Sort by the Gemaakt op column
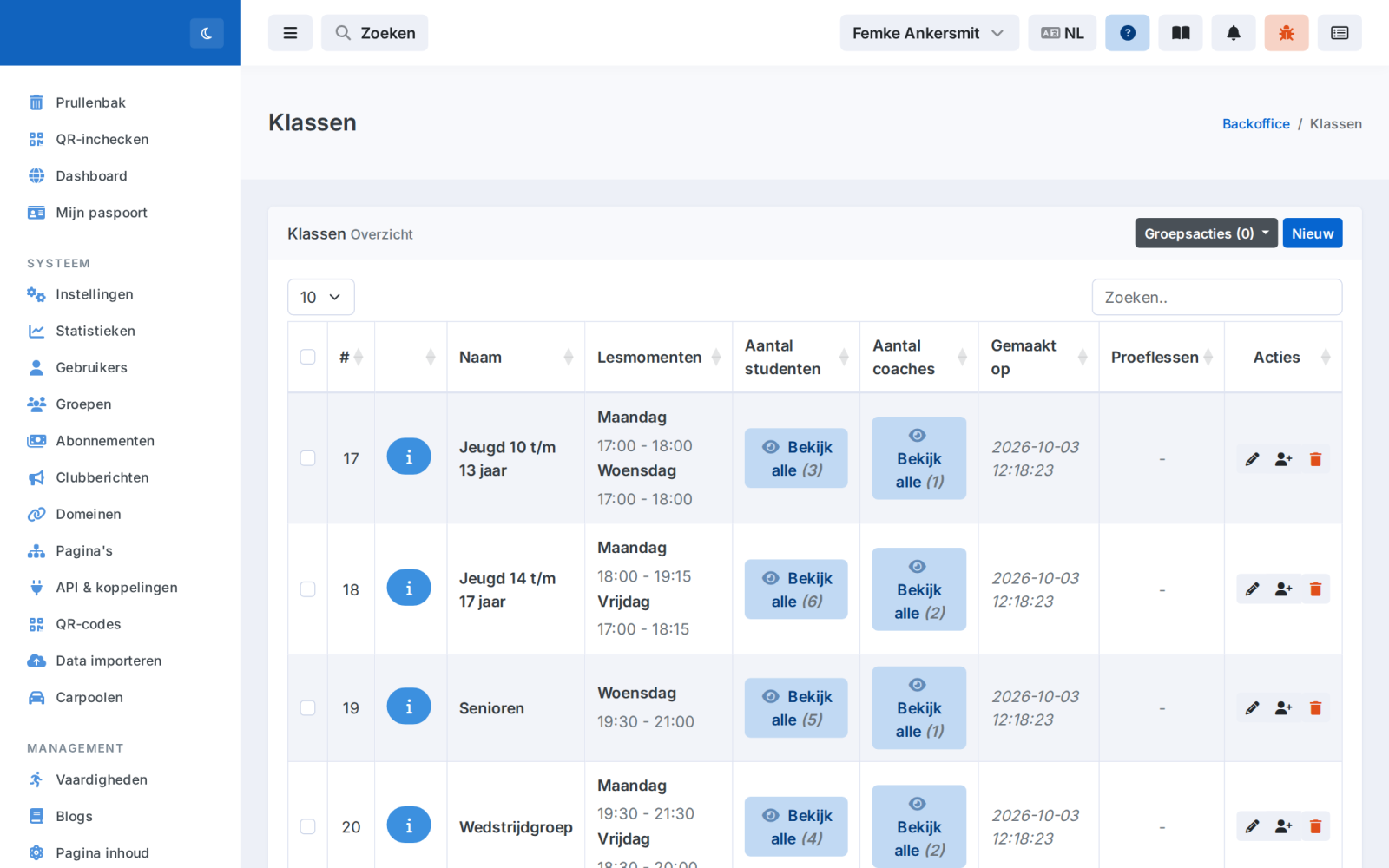The width and height of the screenshot is (1389, 868). click(1038, 357)
